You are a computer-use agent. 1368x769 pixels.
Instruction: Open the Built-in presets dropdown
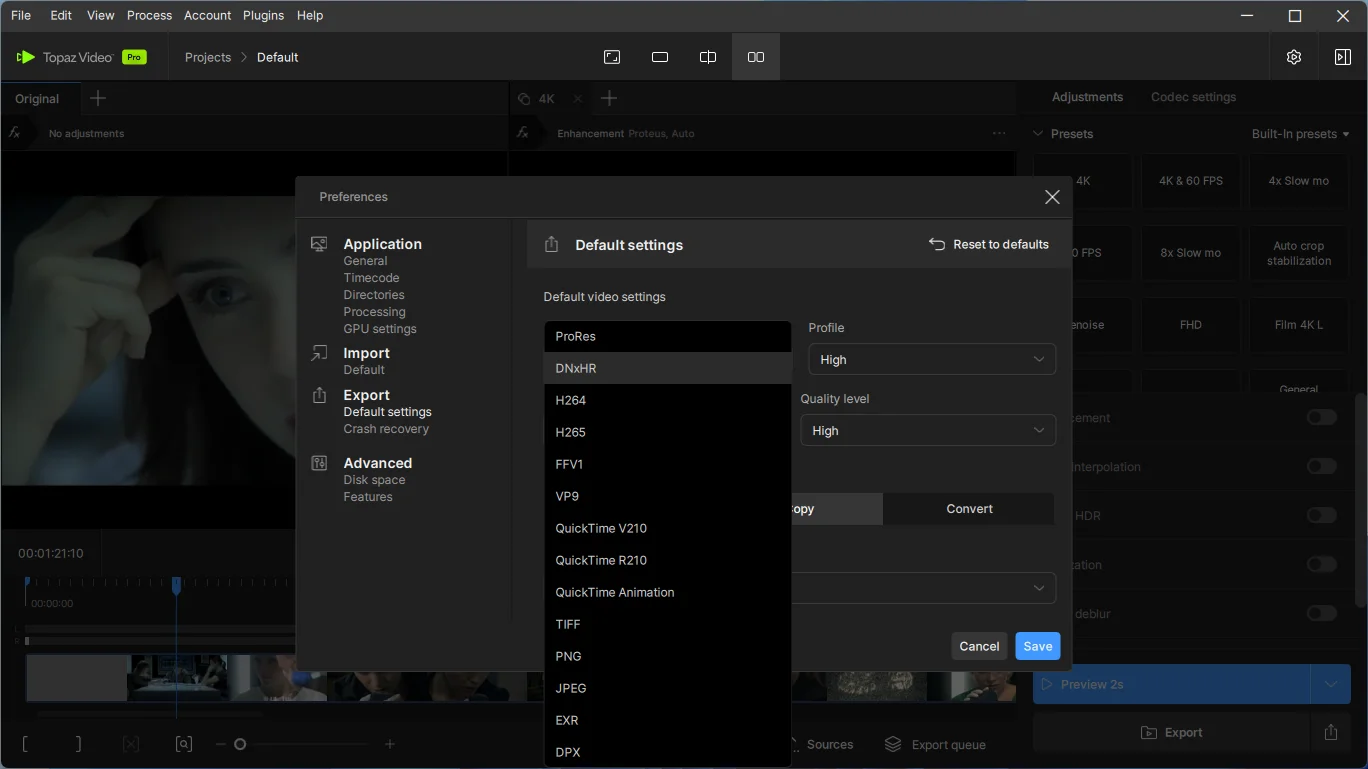(x=1300, y=134)
